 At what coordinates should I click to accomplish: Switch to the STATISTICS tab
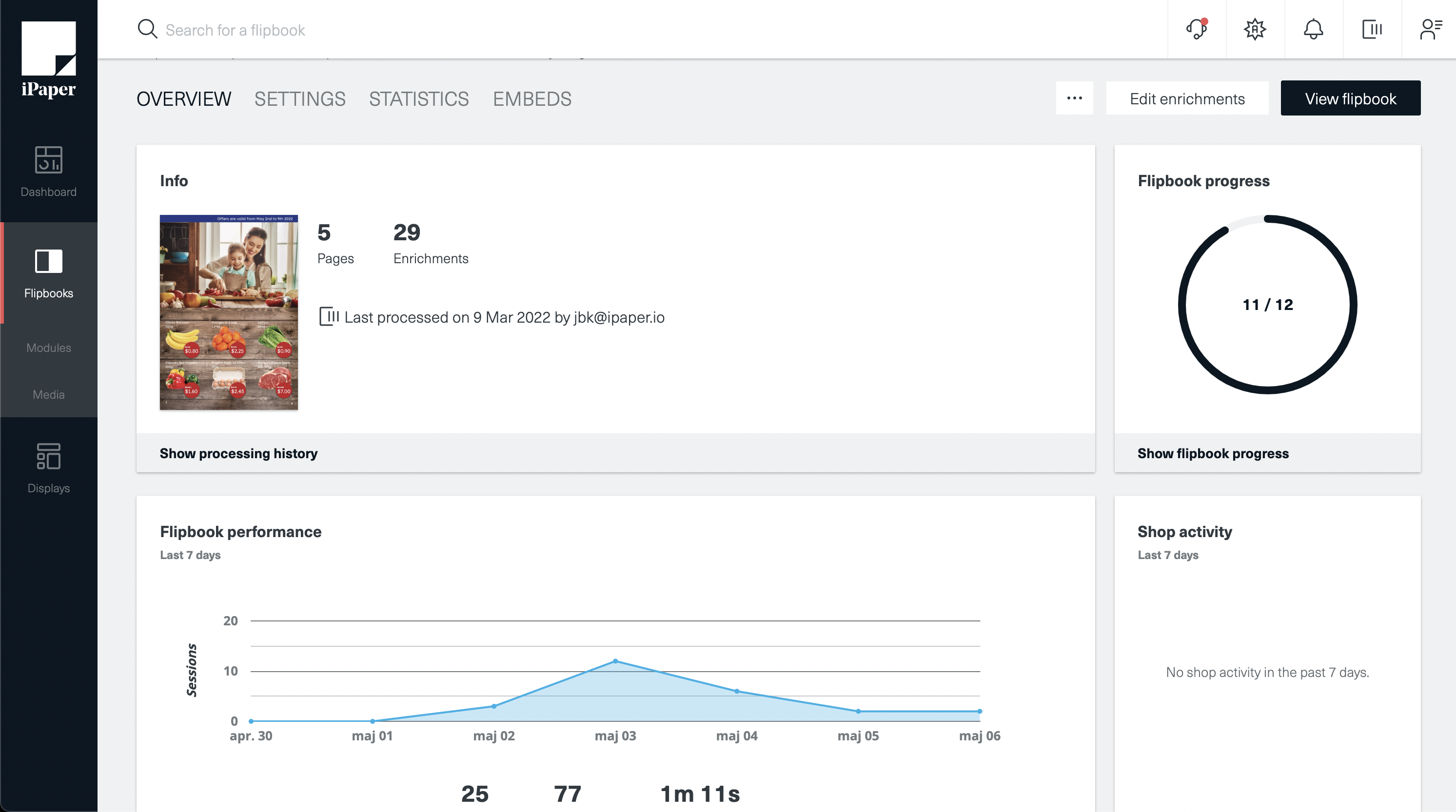point(419,99)
